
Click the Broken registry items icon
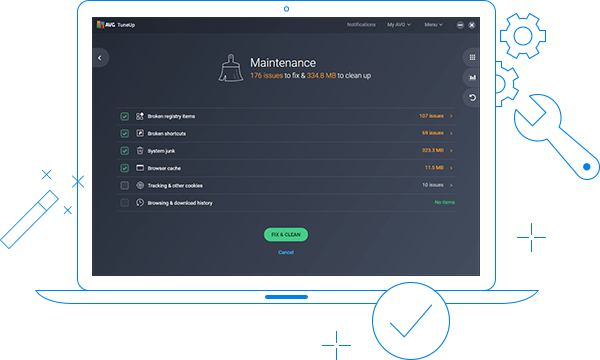[x=140, y=116]
